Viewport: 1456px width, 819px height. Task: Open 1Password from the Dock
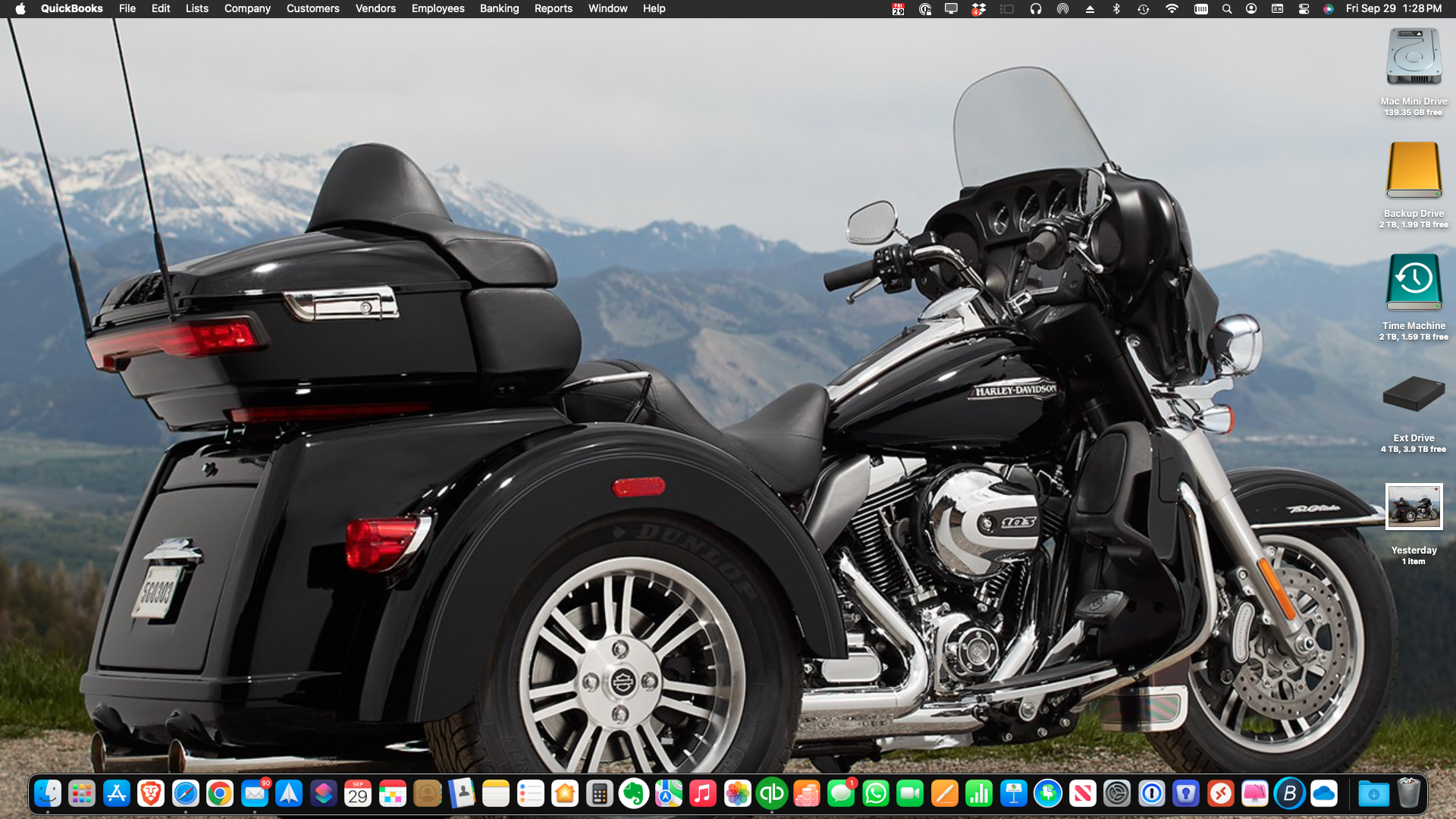pyautogui.click(x=1152, y=794)
